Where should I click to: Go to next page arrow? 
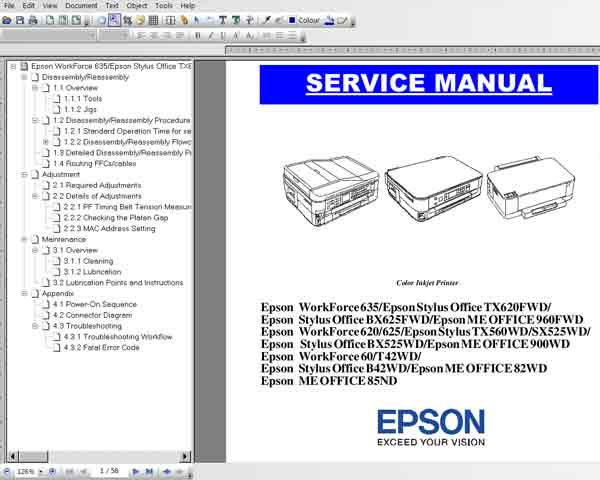[x=135, y=472]
